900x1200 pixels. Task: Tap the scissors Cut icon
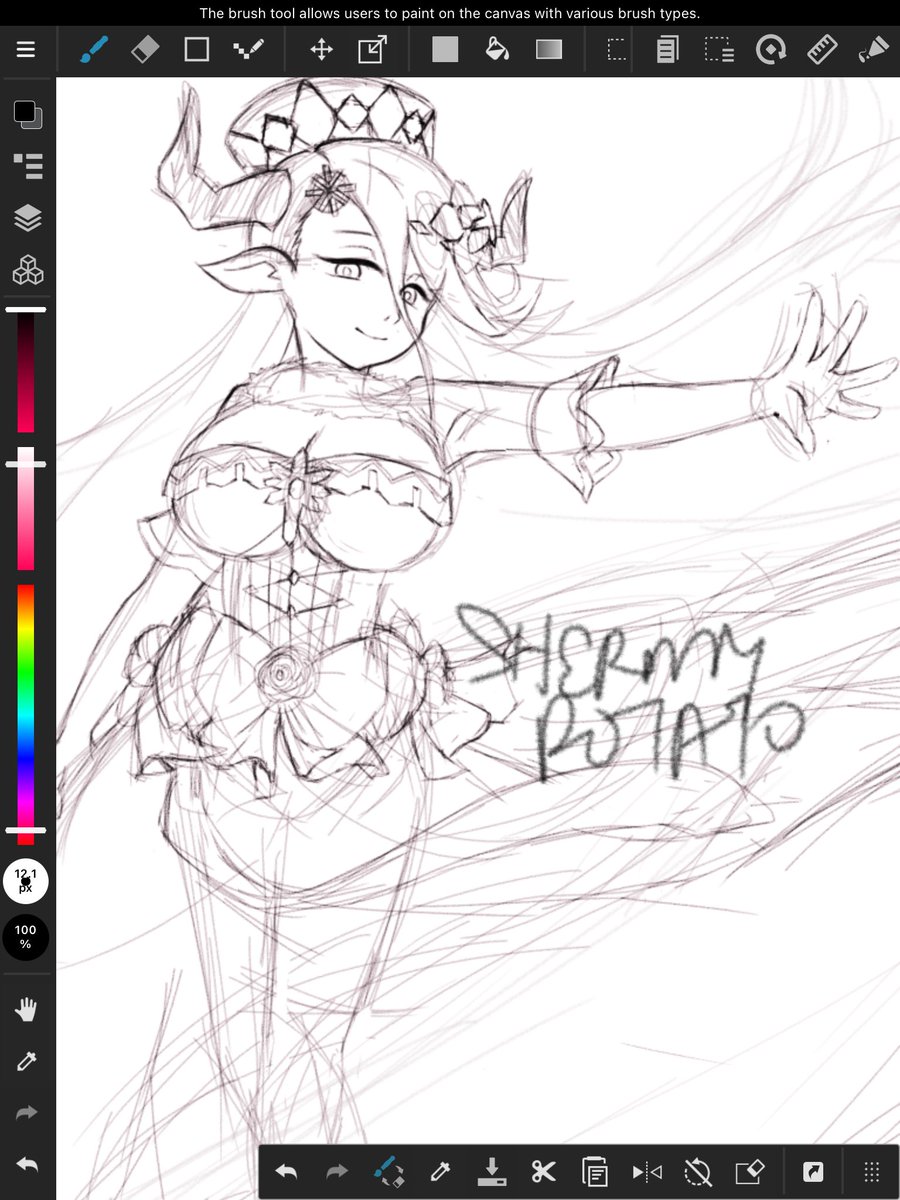pyautogui.click(x=543, y=1171)
